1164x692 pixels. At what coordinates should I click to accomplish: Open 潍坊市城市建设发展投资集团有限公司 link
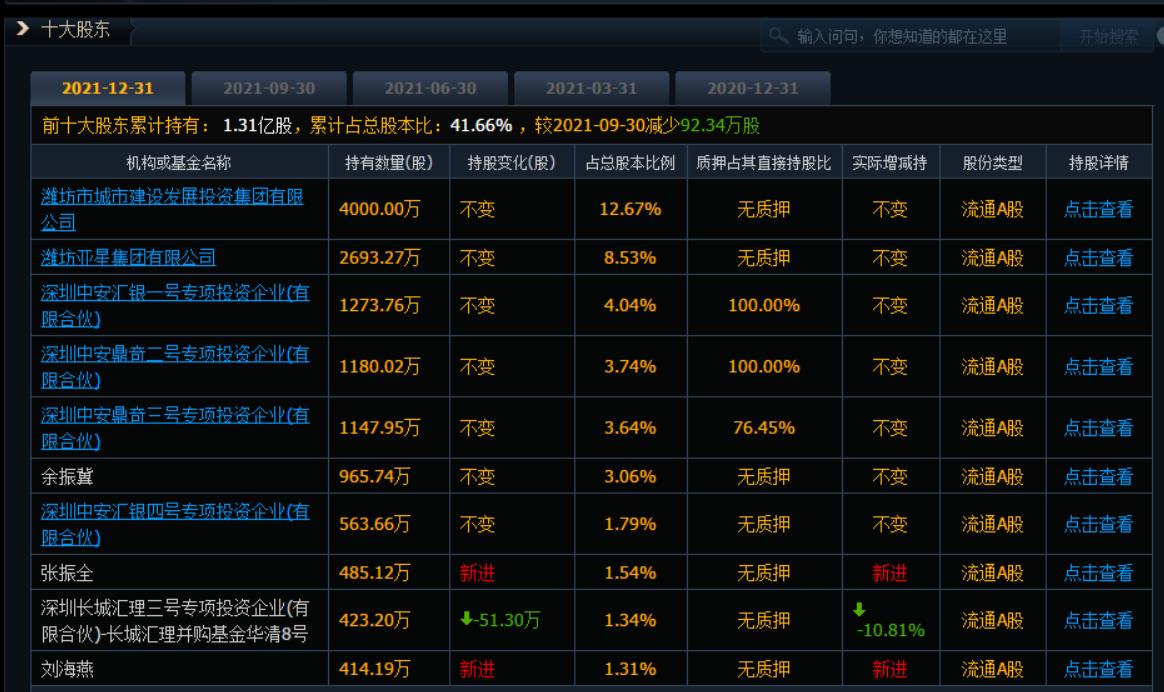pyautogui.click(x=171, y=209)
